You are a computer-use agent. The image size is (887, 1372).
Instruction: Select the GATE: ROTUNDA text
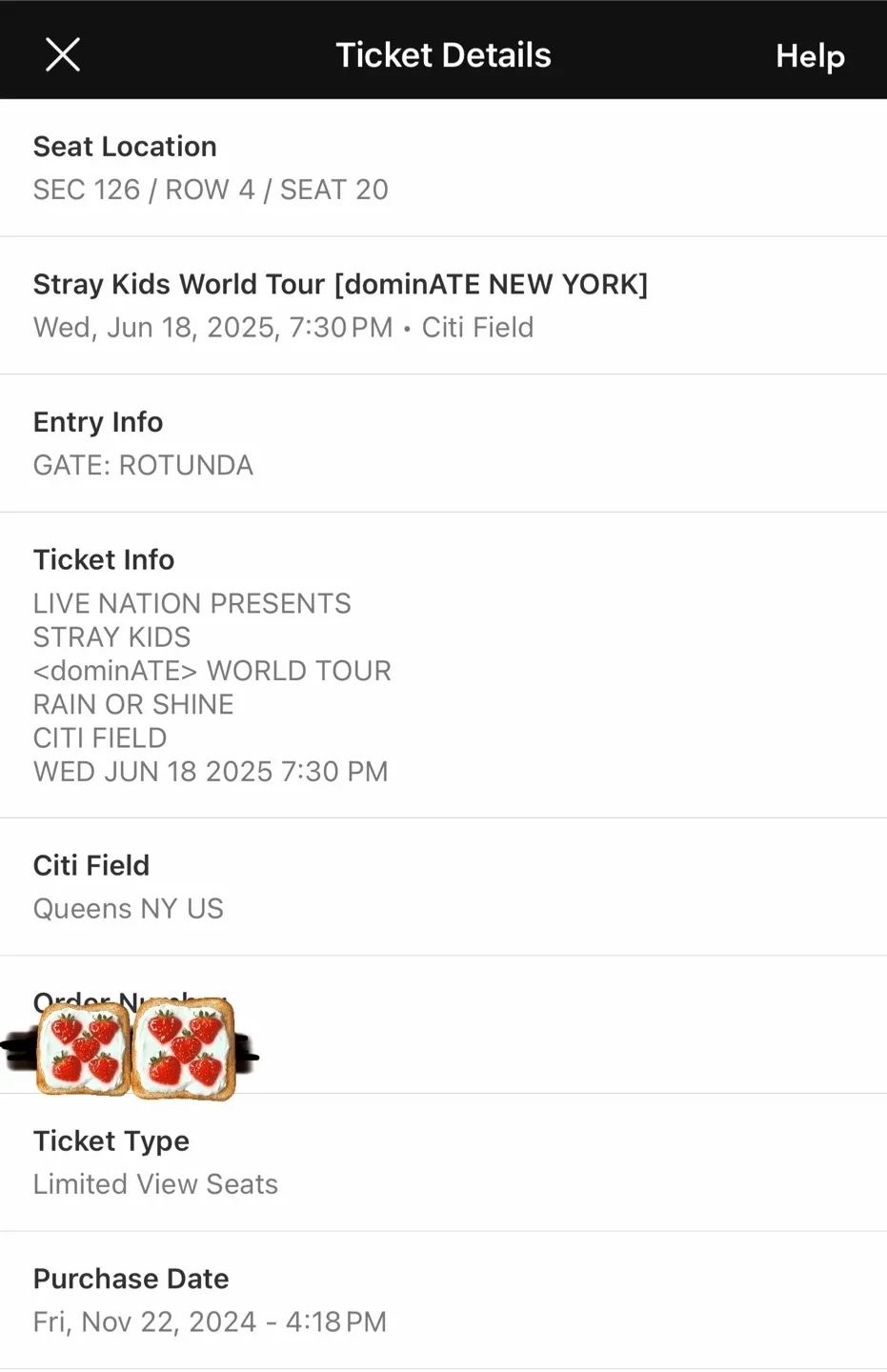(143, 465)
